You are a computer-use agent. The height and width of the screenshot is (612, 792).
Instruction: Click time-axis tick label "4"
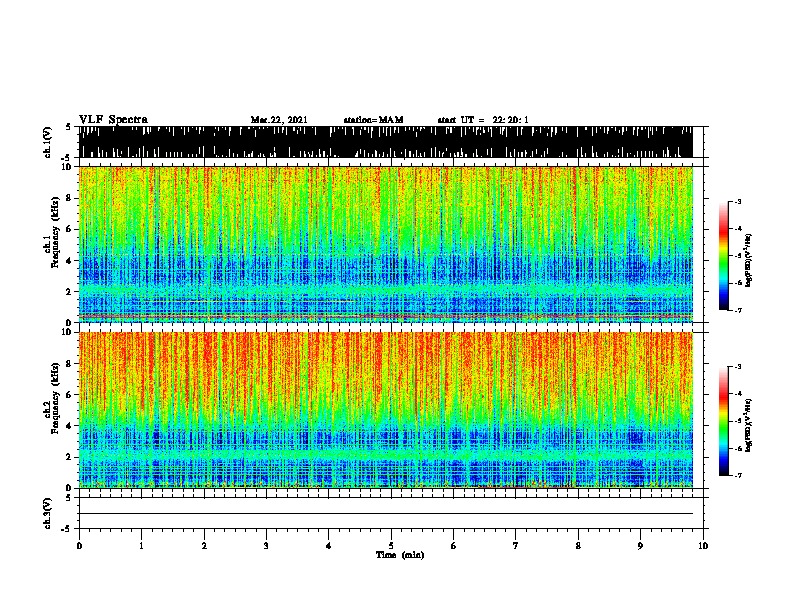329,546
